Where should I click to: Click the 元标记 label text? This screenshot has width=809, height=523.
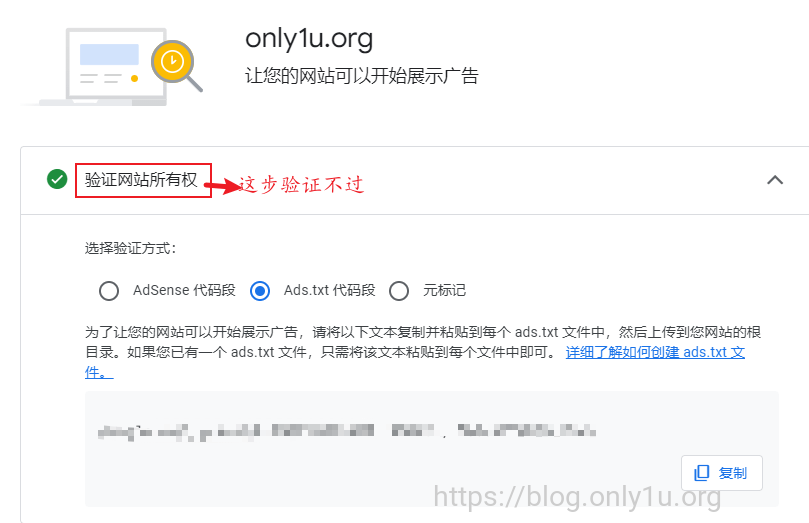click(444, 290)
